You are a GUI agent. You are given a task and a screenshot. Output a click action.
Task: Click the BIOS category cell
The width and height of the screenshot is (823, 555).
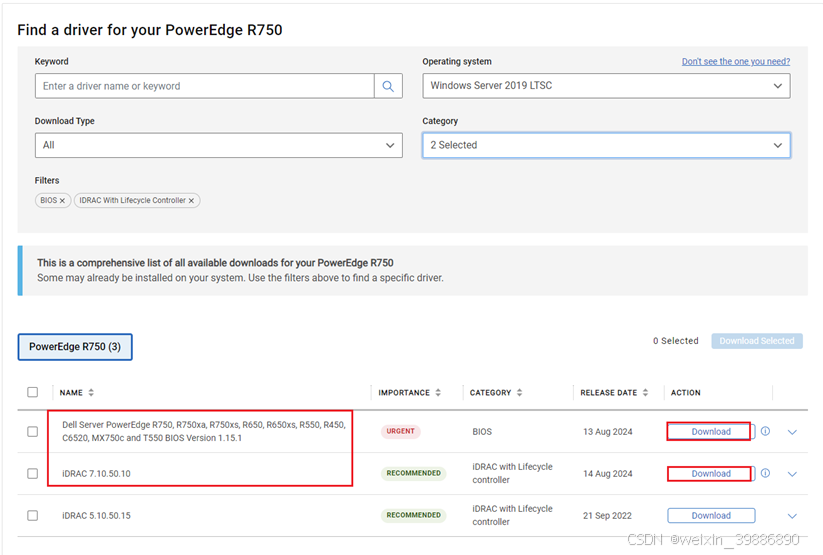coord(482,432)
